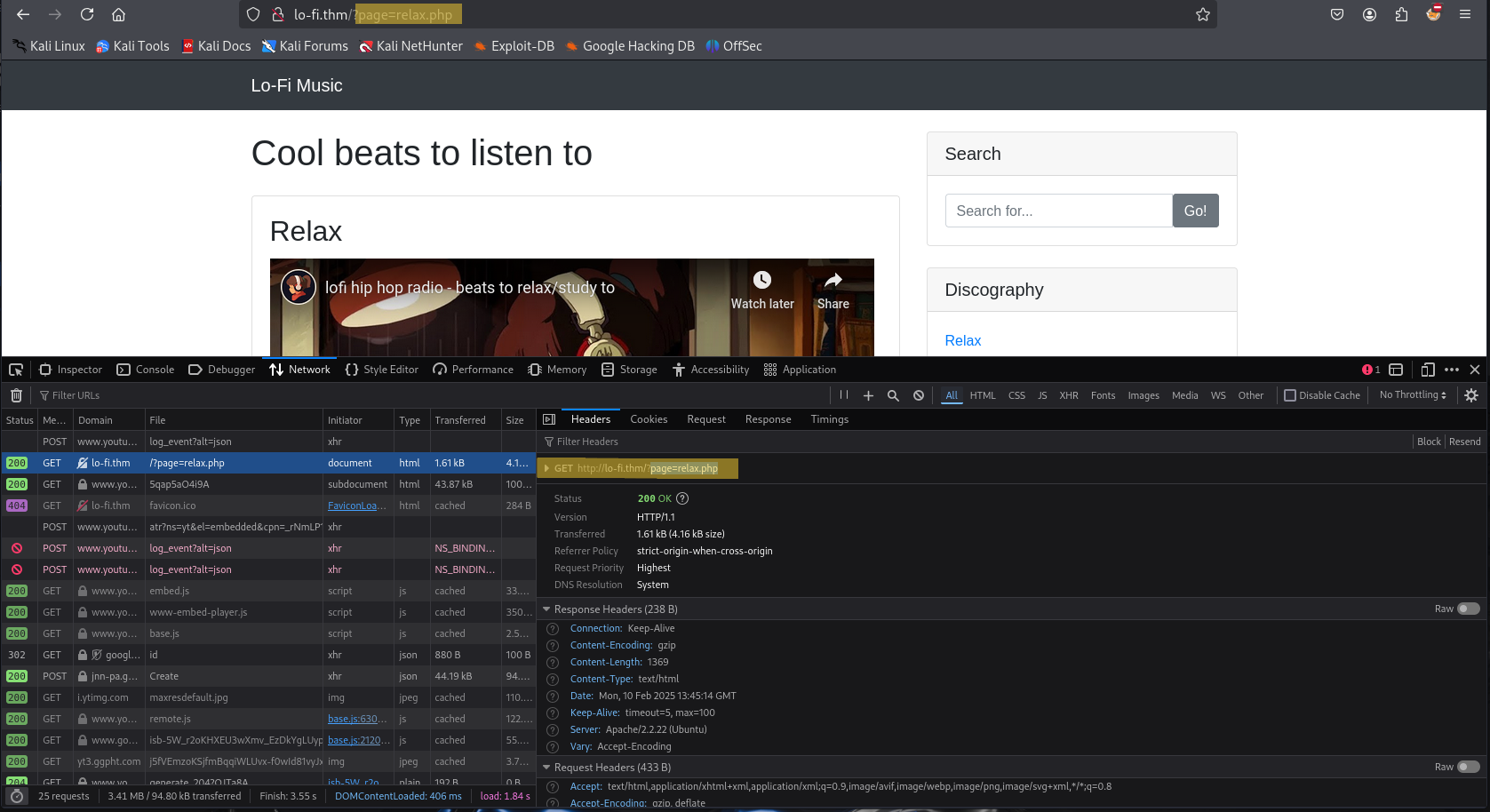Enable the Disable Cache checkbox
The width and height of the screenshot is (1490, 812).
pyautogui.click(x=1290, y=395)
